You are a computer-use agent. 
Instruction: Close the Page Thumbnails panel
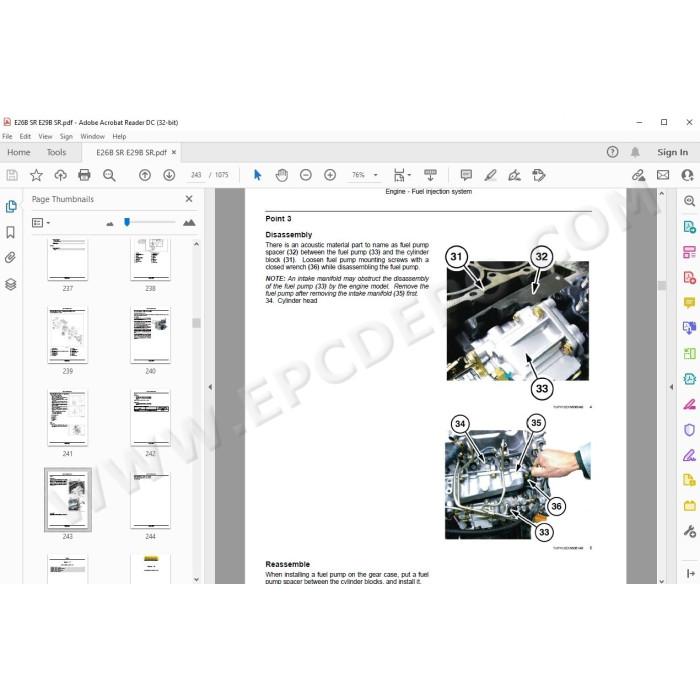(189, 199)
